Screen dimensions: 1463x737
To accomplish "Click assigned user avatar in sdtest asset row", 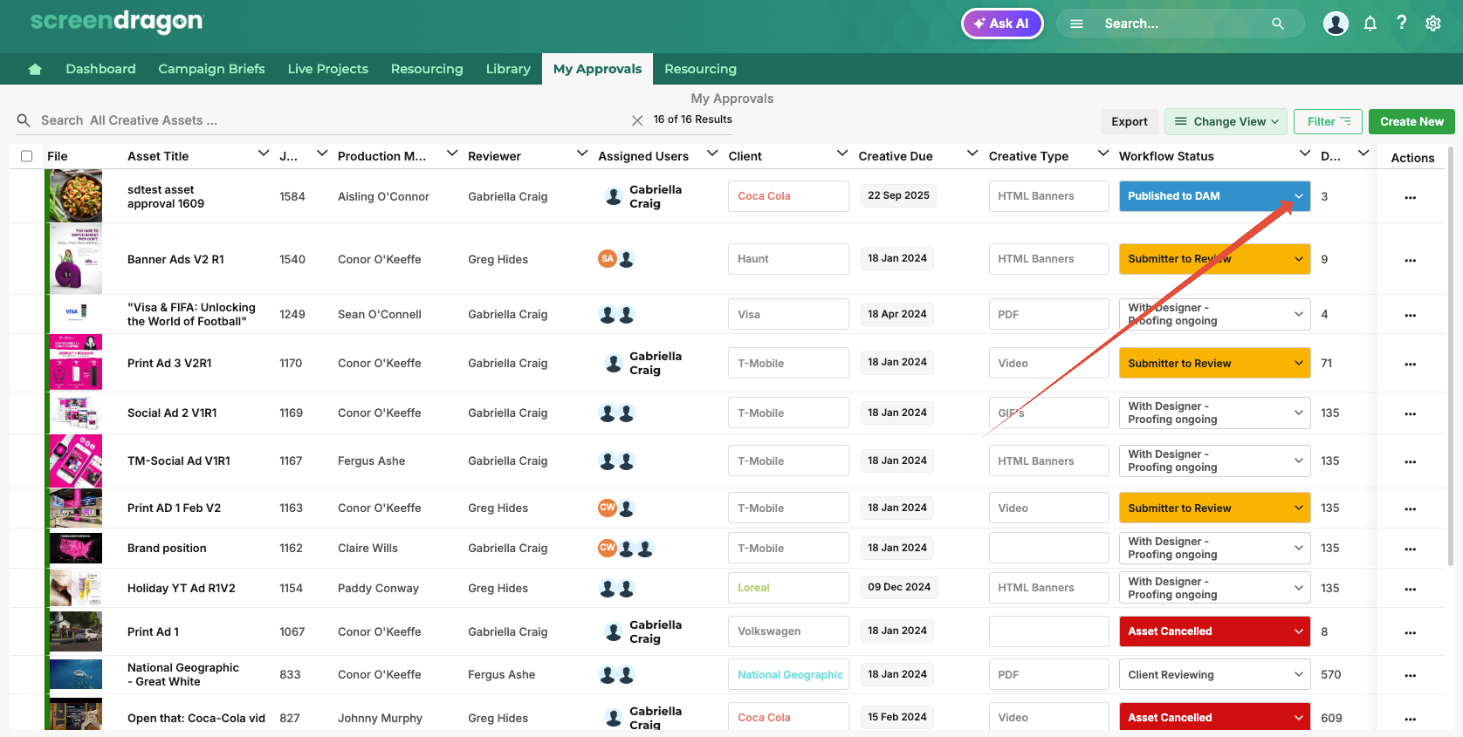I will 614,196.
